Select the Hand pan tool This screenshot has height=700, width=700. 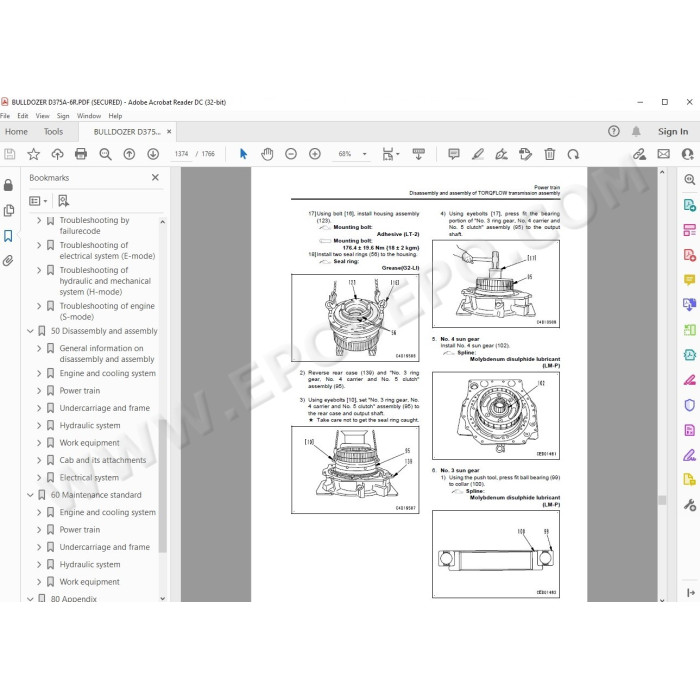click(267, 154)
